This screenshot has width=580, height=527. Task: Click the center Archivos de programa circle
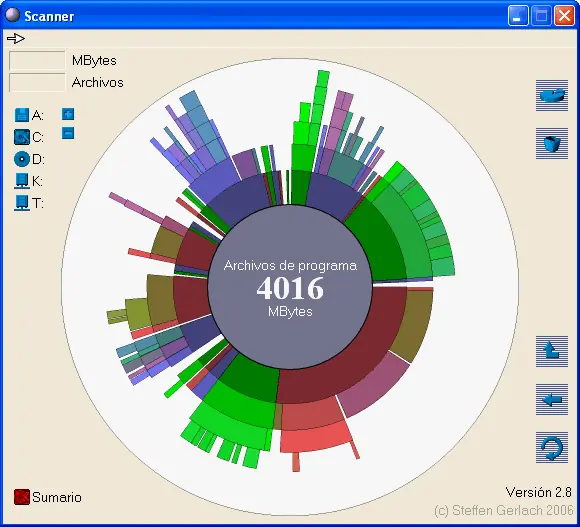click(290, 287)
